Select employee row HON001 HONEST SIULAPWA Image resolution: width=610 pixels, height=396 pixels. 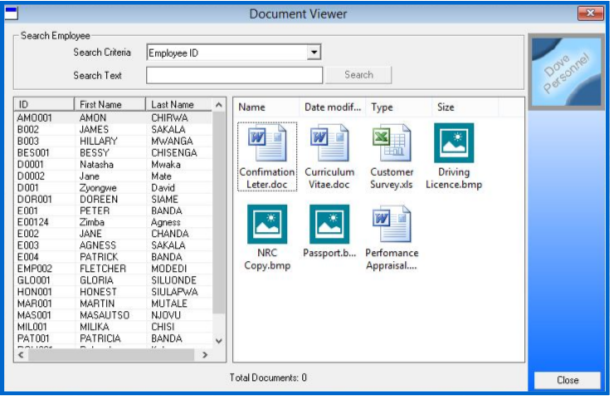tap(114, 292)
